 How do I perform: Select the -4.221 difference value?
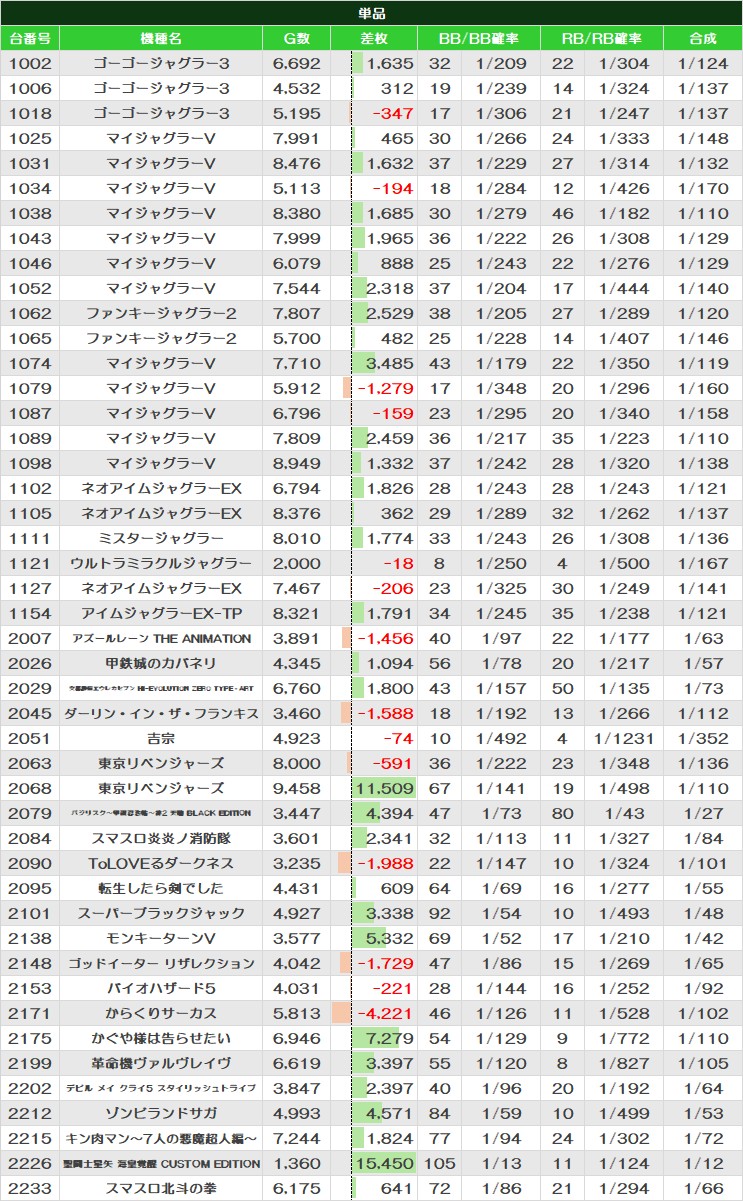point(387,1013)
